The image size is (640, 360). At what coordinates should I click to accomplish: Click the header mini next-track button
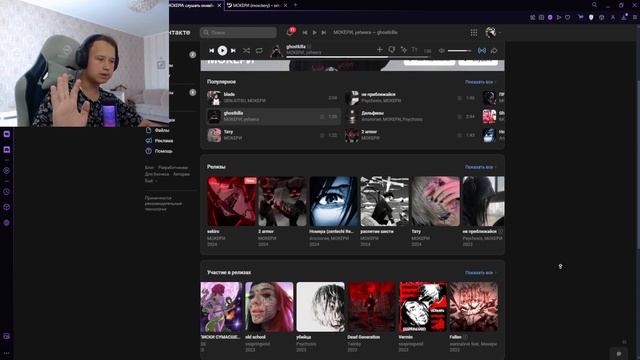tap(324, 32)
